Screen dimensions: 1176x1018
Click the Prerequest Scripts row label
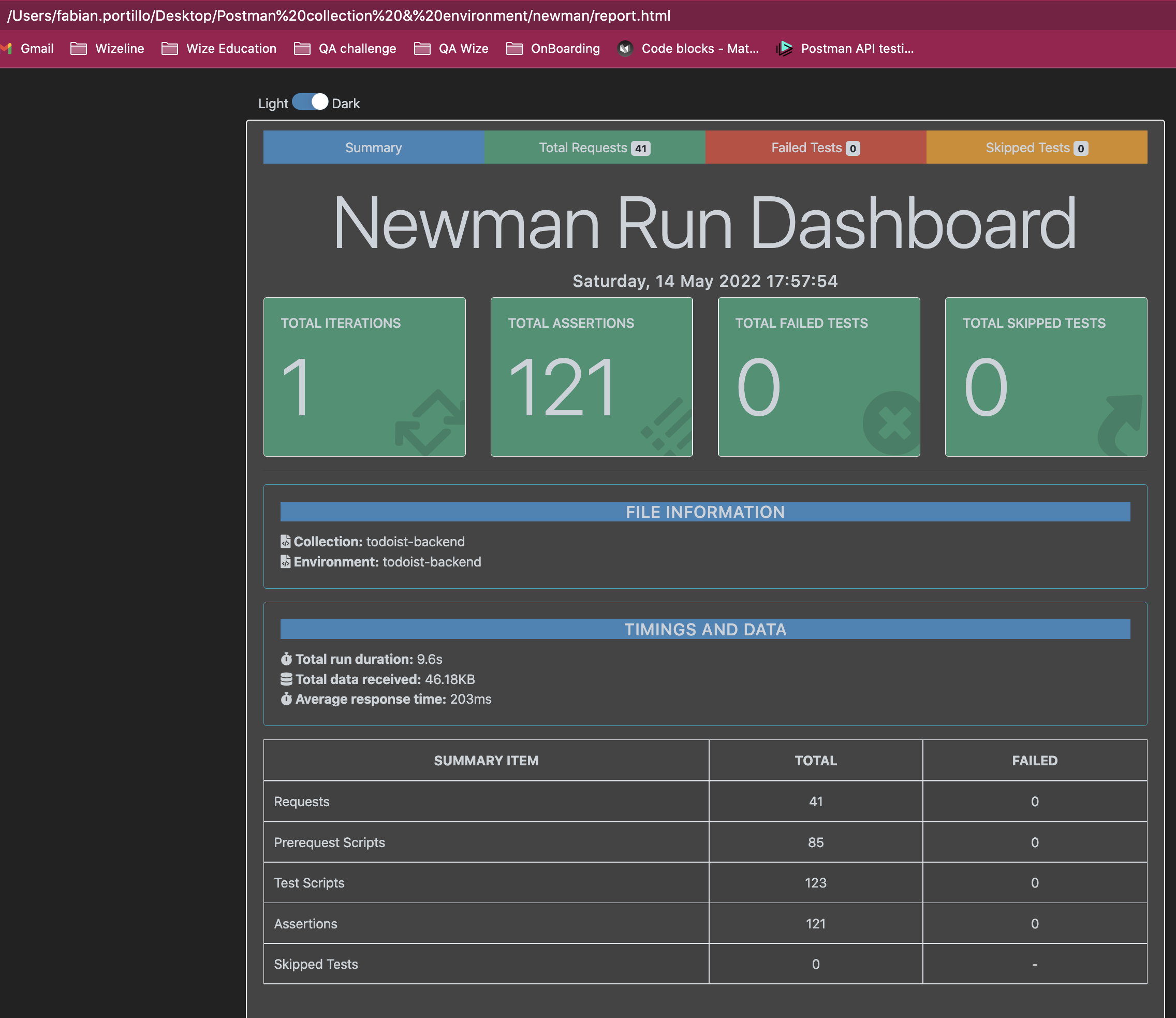point(329,842)
